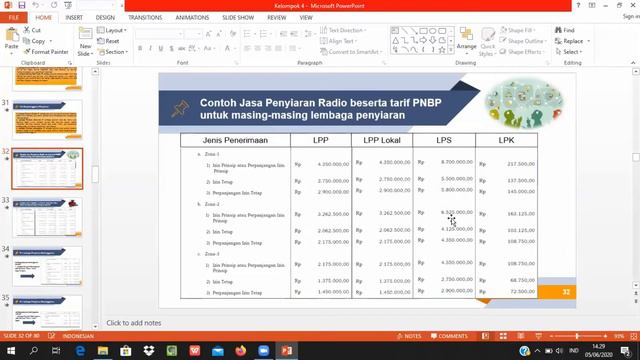
Task: Switch to SLIDE SHOW tab
Action: (238, 18)
